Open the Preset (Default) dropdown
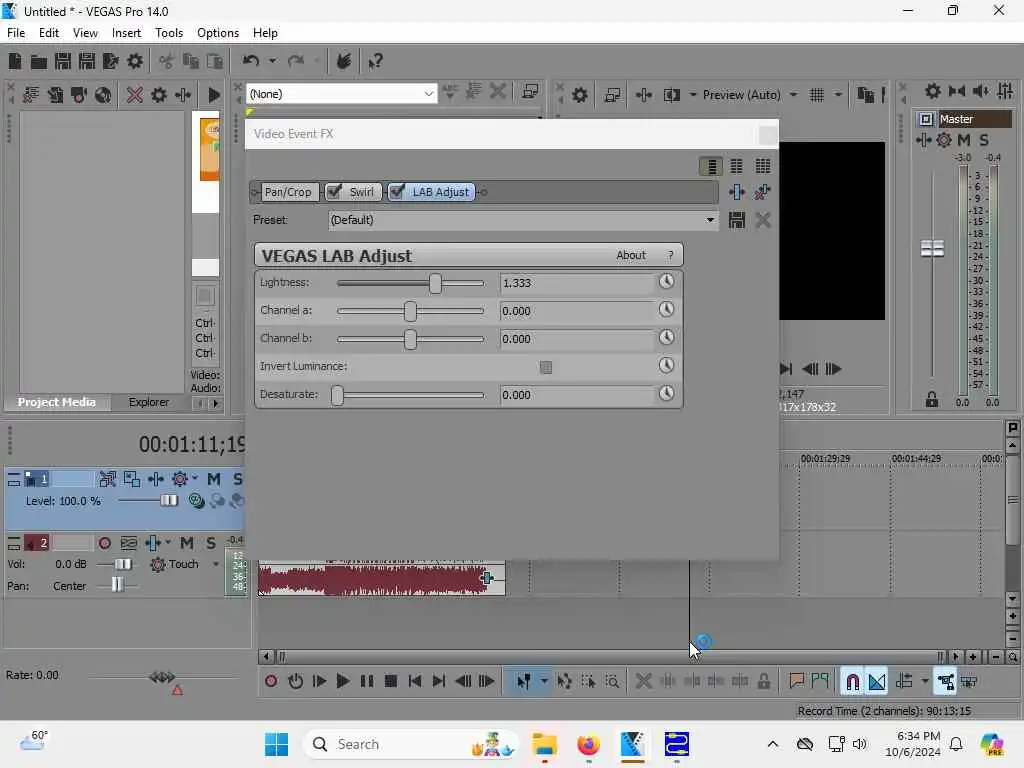The image size is (1024, 768). 710,220
